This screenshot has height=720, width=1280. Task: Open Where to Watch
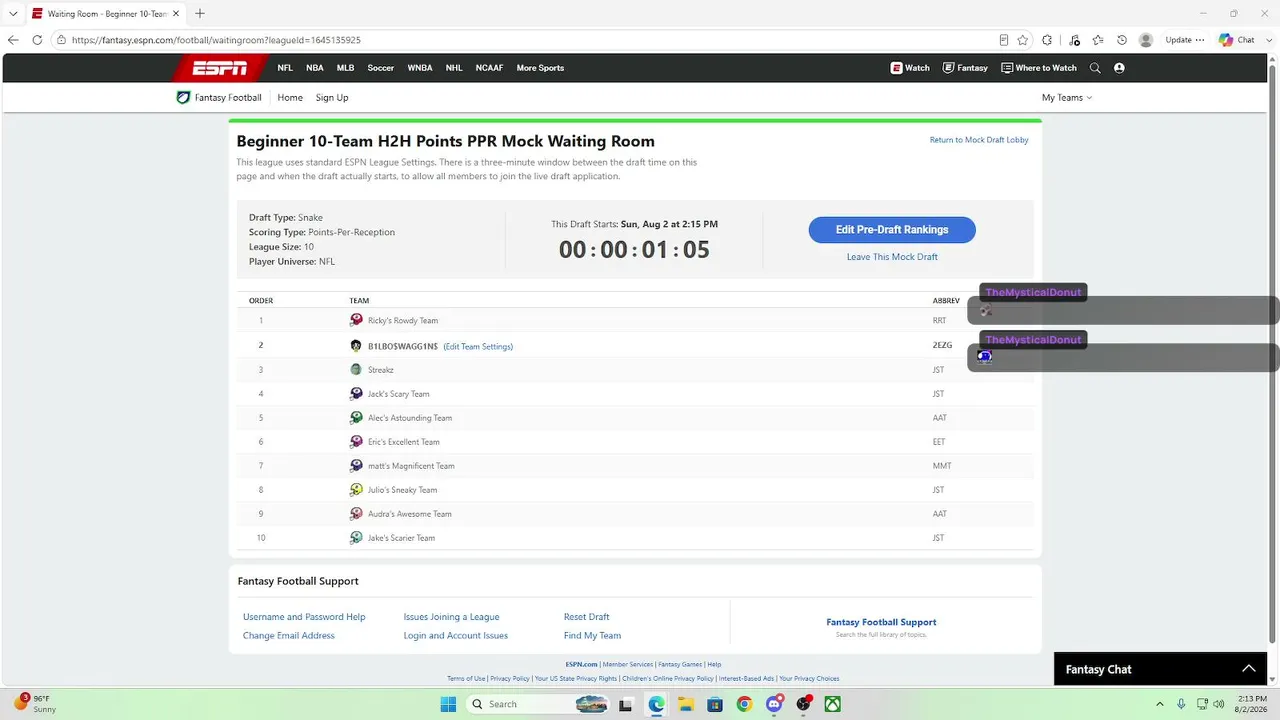(1038, 68)
